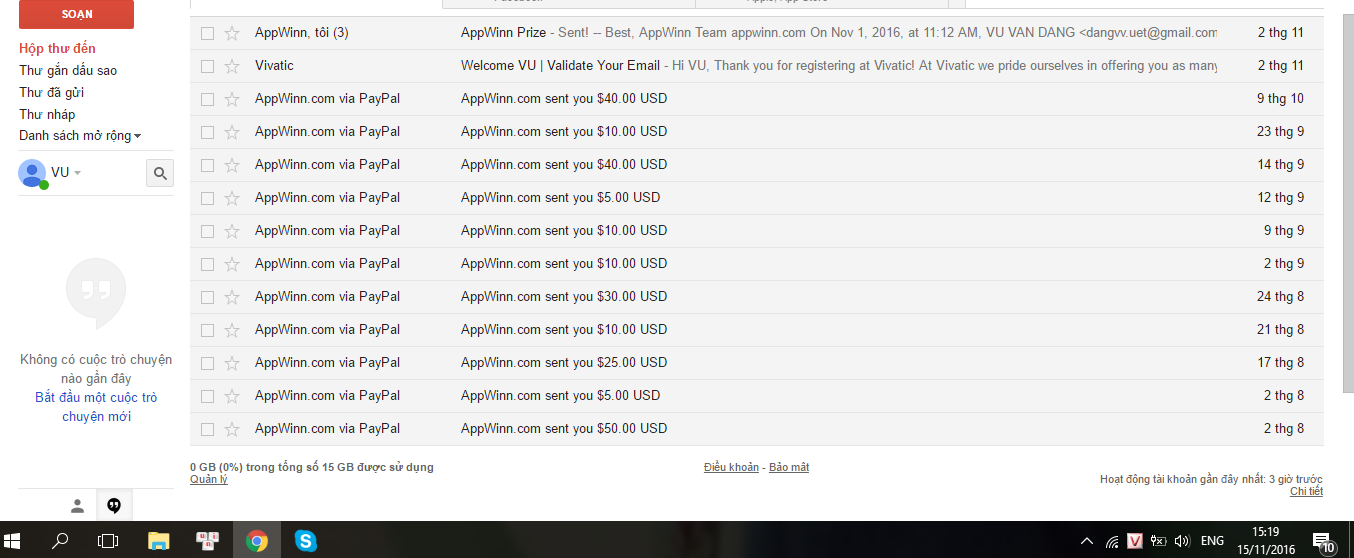Open the AppWinn Prize - Sent! email
The width and height of the screenshot is (1354, 558).
click(x=756, y=33)
